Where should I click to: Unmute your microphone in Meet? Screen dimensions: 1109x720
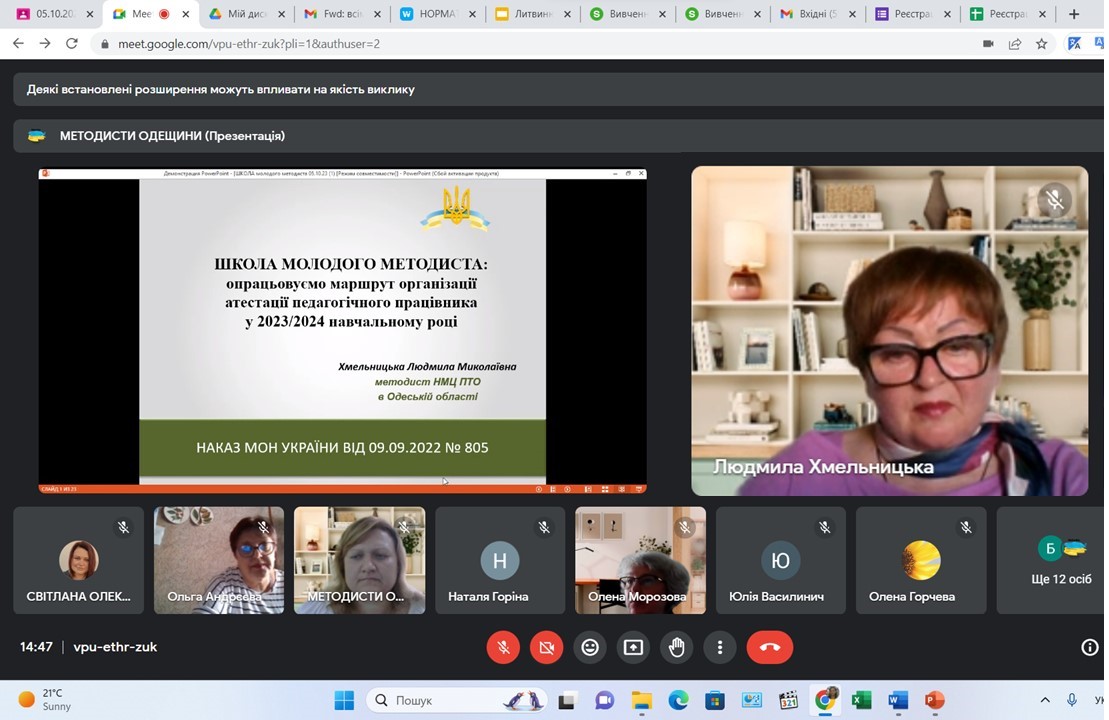(x=503, y=647)
